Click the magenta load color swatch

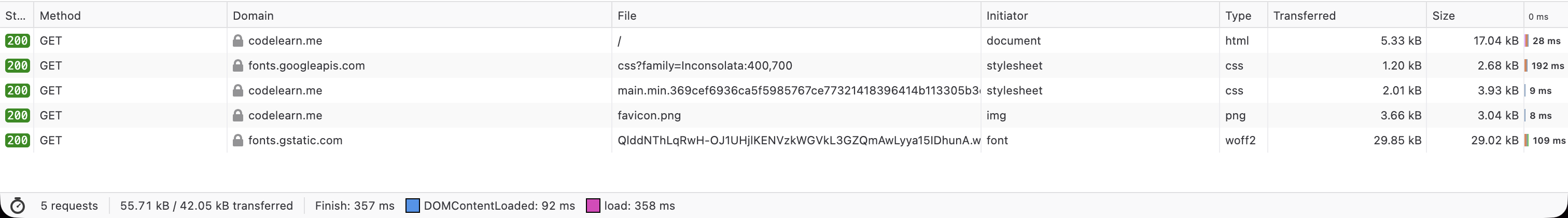point(593,206)
